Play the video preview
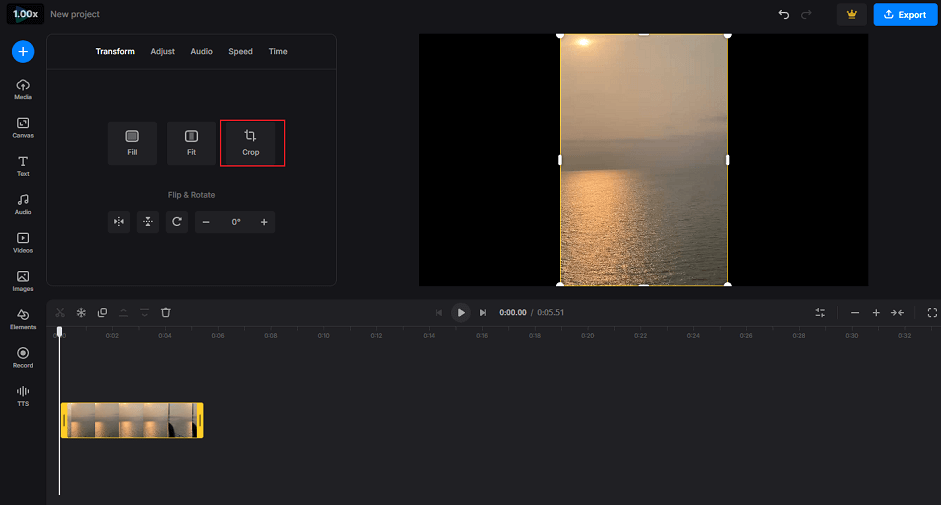 (x=461, y=313)
